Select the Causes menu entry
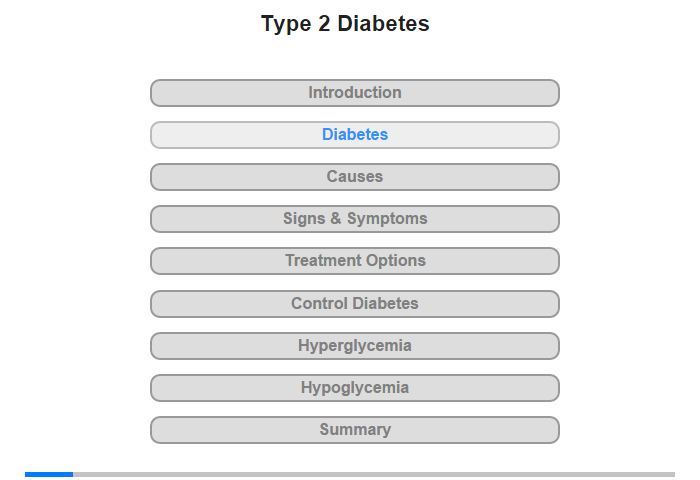 [x=354, y=177]
